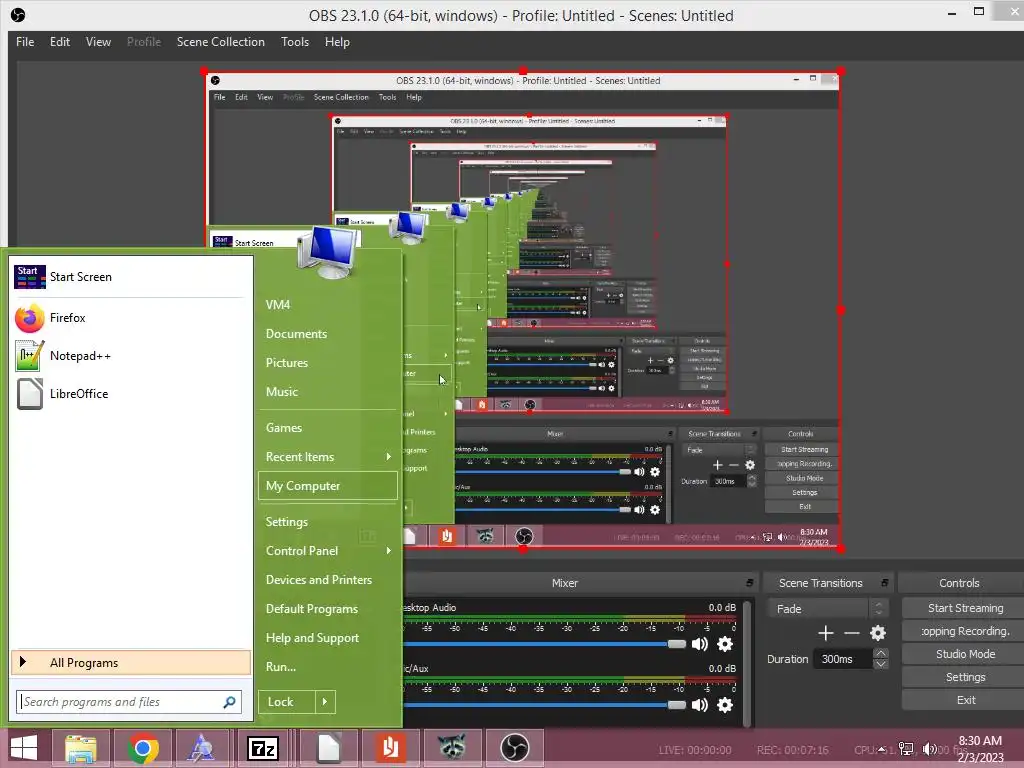
Task: Open OBS Settings from Controls
Action: tap(965, 677)
